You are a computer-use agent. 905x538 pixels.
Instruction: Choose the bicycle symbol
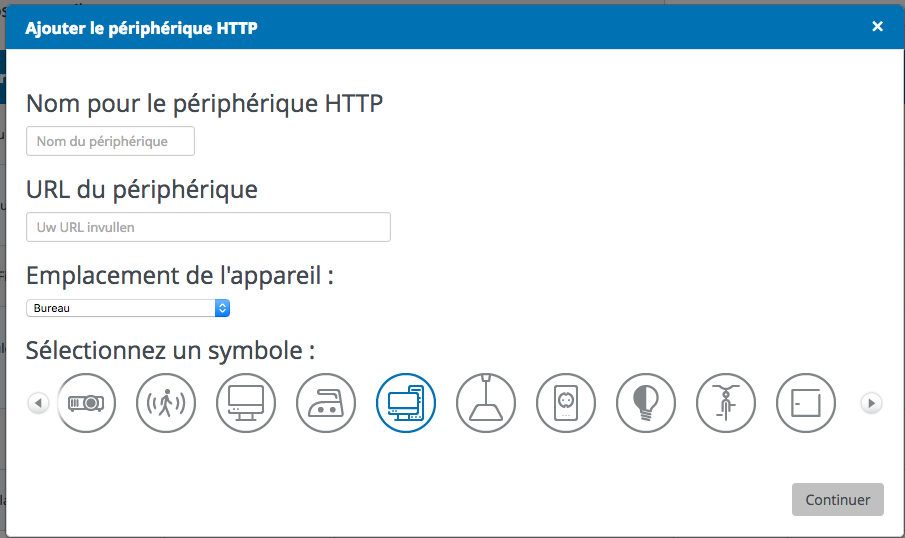tap(726, 403)
